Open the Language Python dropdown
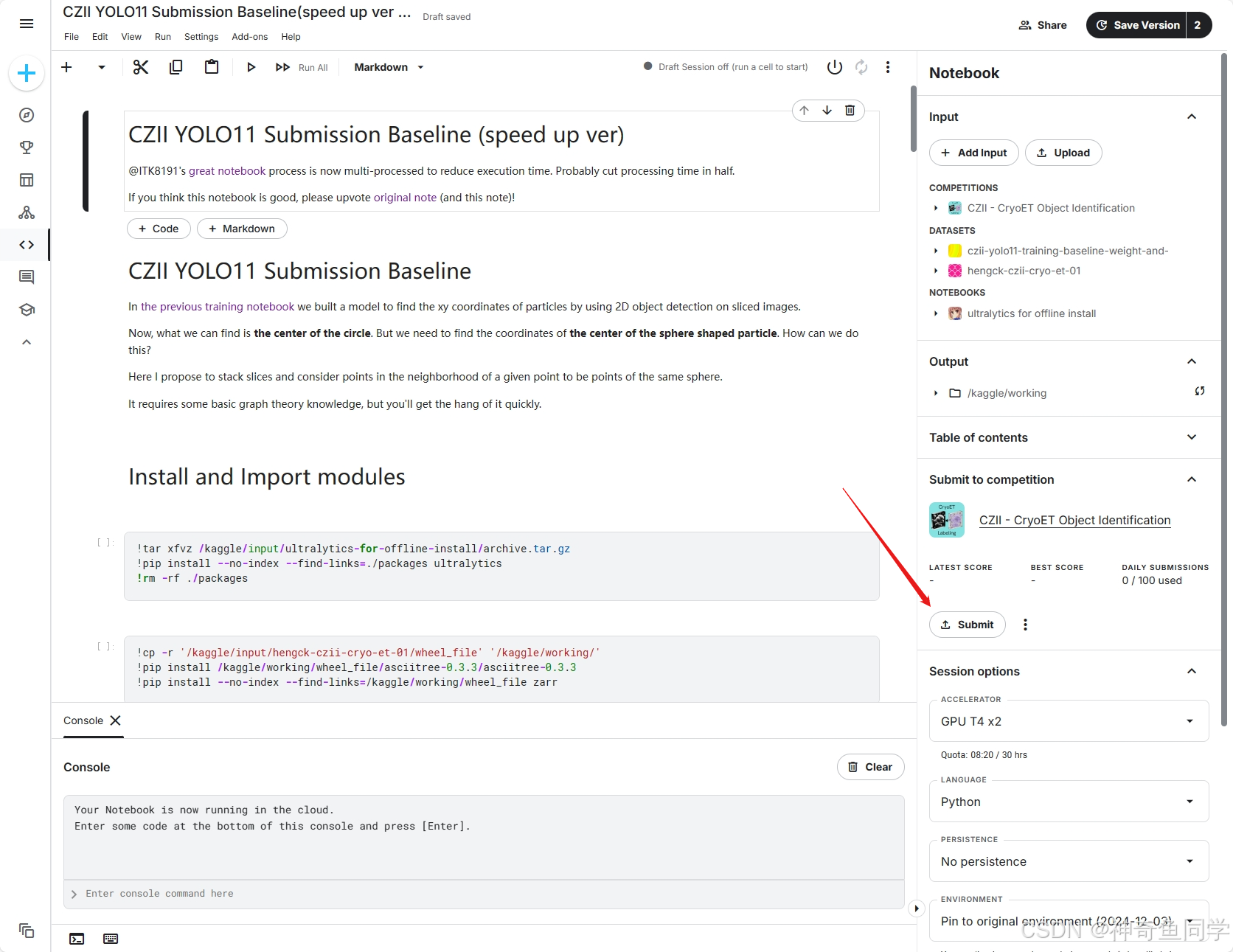This screenshot has width=1233, height=952. tap(1069, 802)
